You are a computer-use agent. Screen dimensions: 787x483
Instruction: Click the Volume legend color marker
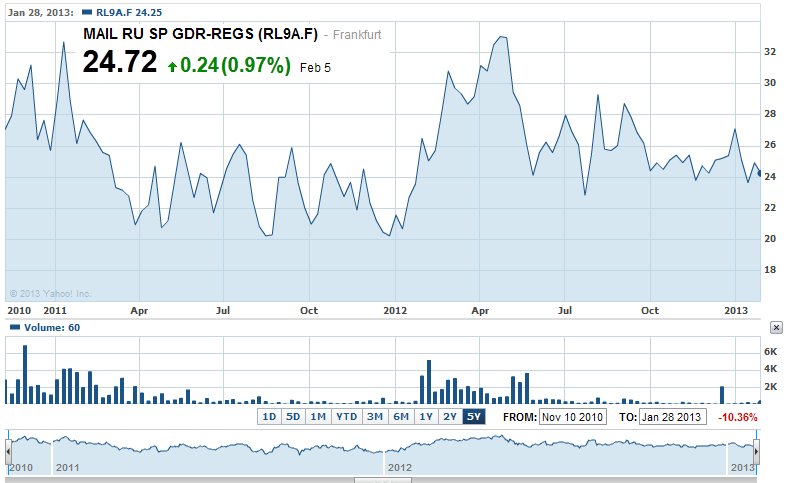(15, 327)
